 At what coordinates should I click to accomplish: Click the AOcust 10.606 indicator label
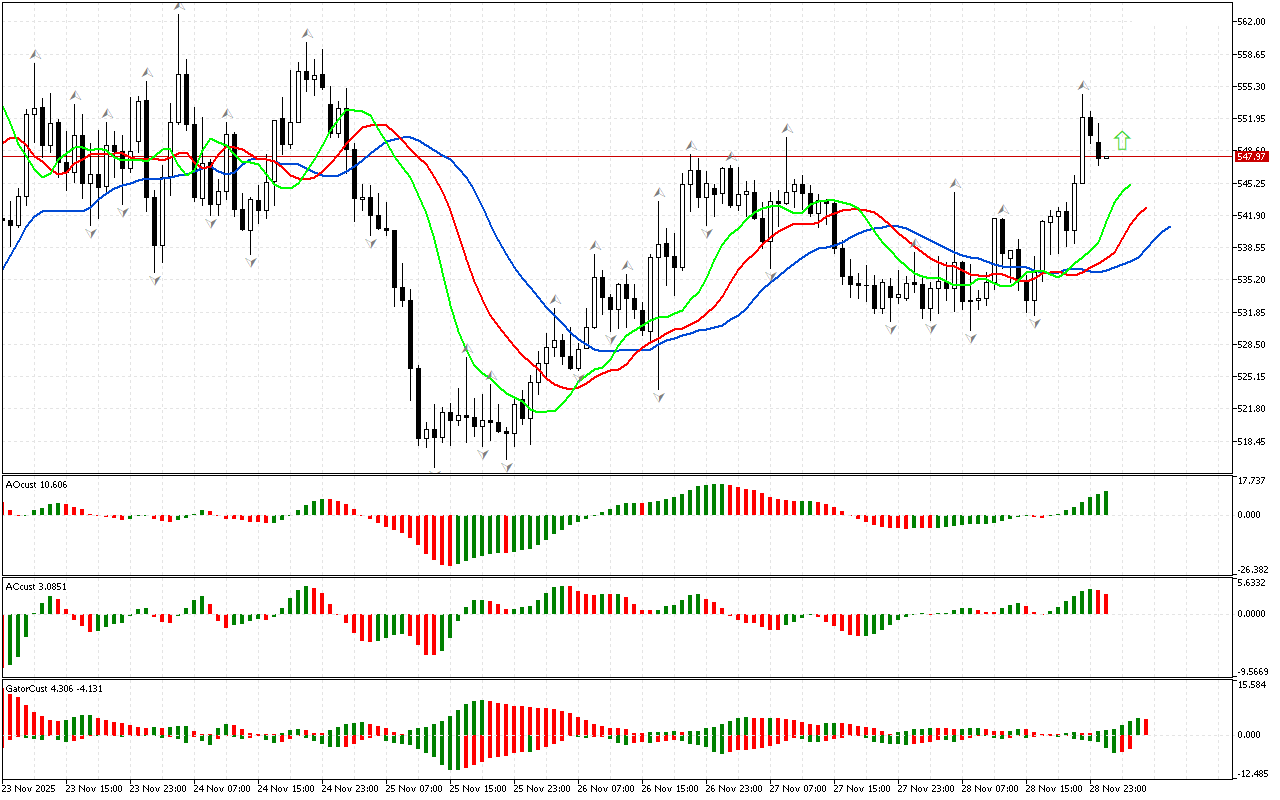[x=37, y=484]
